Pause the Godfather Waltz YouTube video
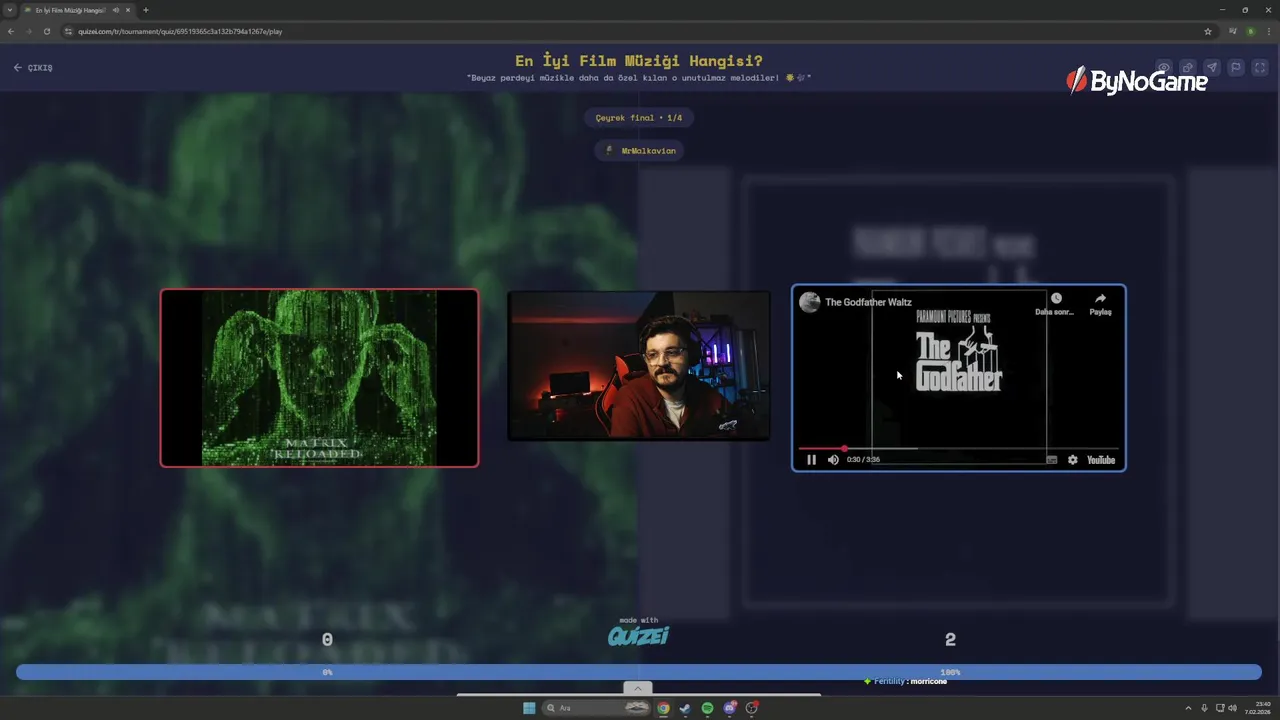 [811, 460]
